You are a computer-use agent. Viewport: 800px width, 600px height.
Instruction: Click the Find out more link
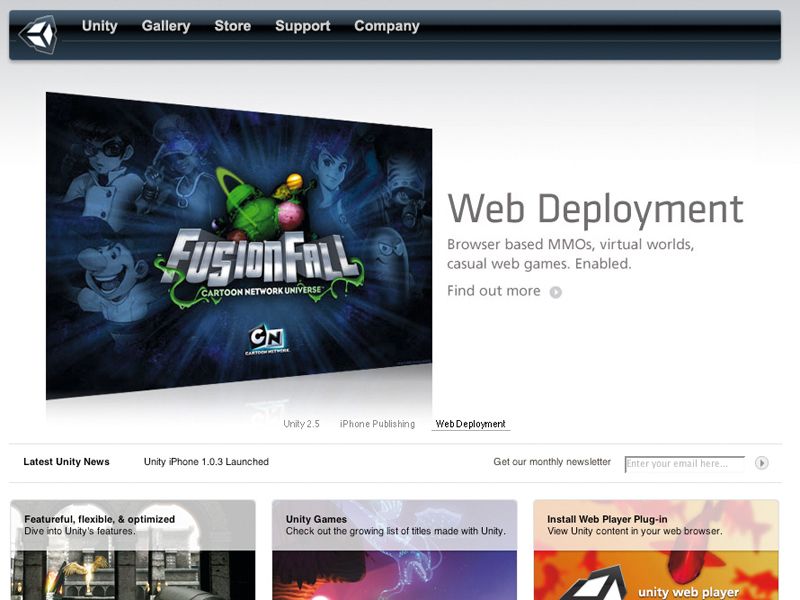pyautogui.click(x=493, y=290)
